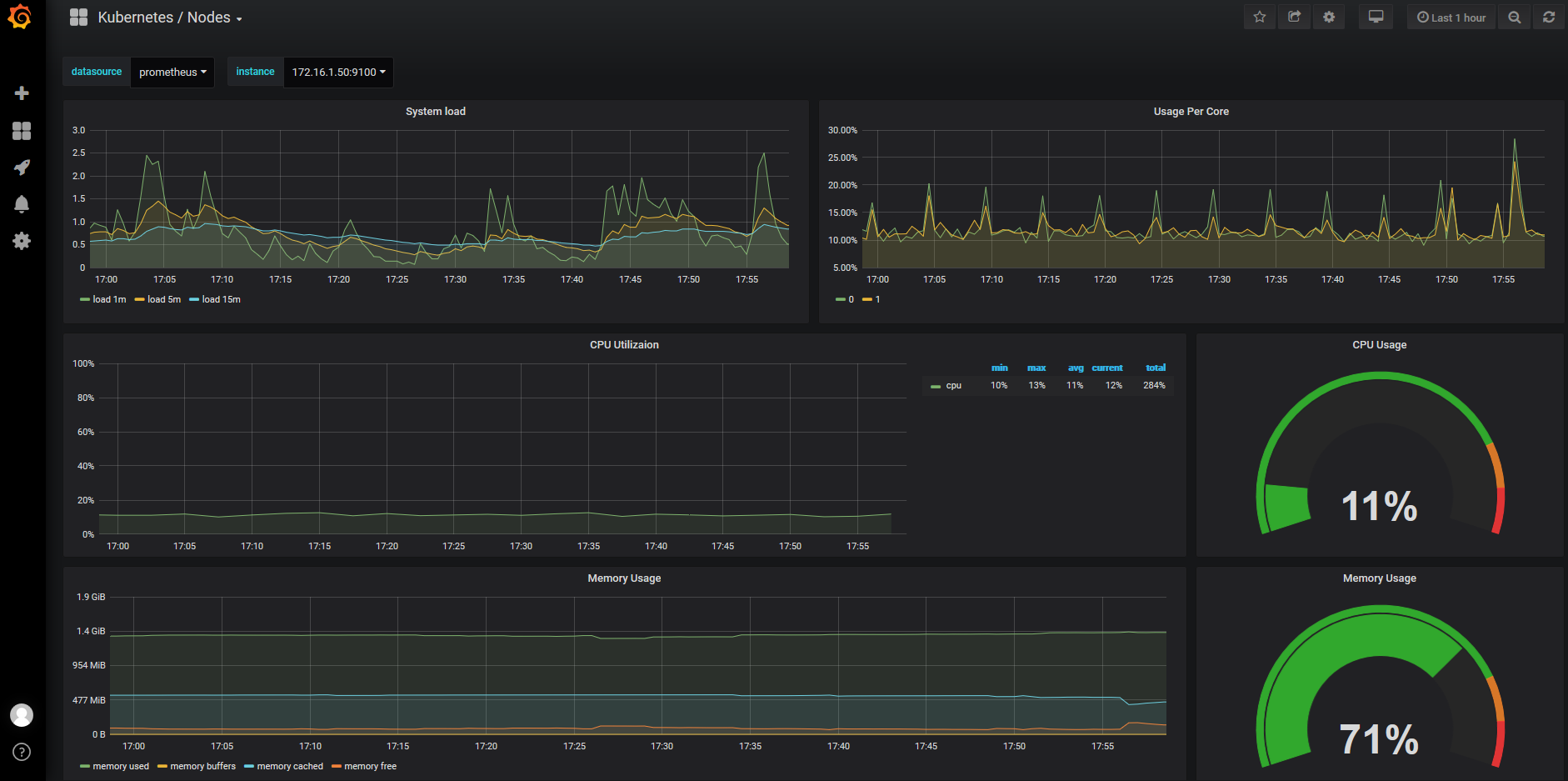The image size is (1568, 781).
Task: Open the Last 1 hour time picker
Action: (1451, 18)
